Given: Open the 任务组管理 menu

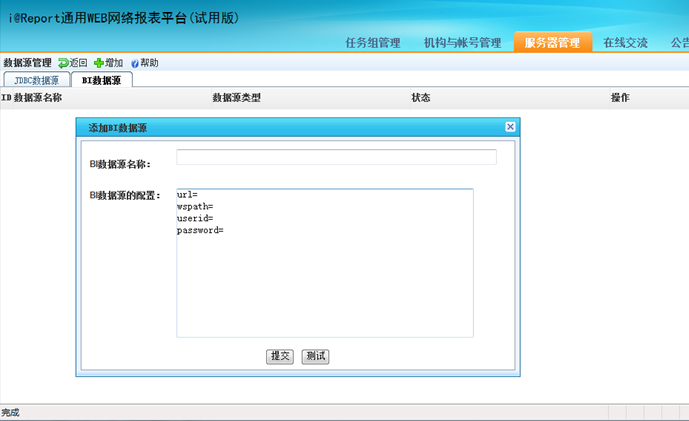Looking at the screenshot, I should coord(372,42).
